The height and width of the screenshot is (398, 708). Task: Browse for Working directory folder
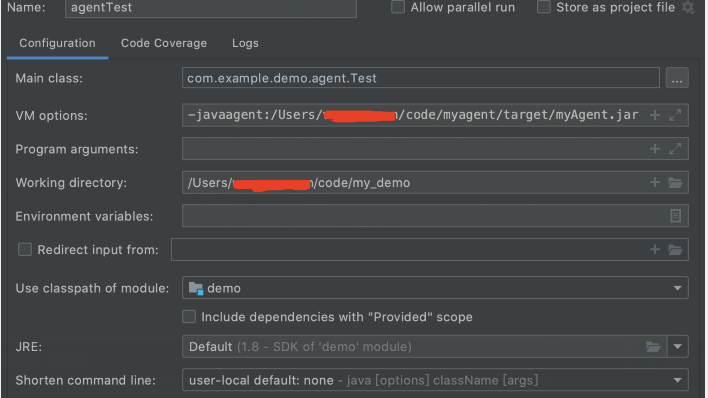click(x=675, y=183)
